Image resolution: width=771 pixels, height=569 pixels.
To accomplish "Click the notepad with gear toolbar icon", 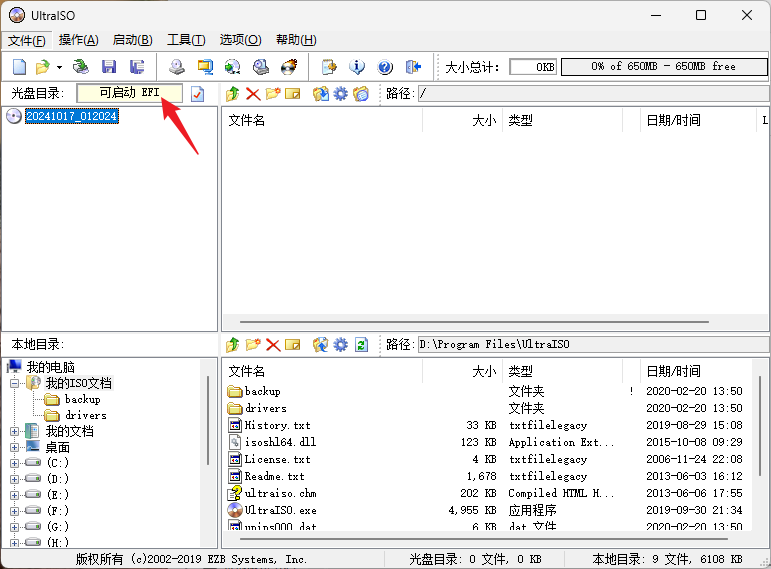I will pyautogui.click(x=329, y=66).
